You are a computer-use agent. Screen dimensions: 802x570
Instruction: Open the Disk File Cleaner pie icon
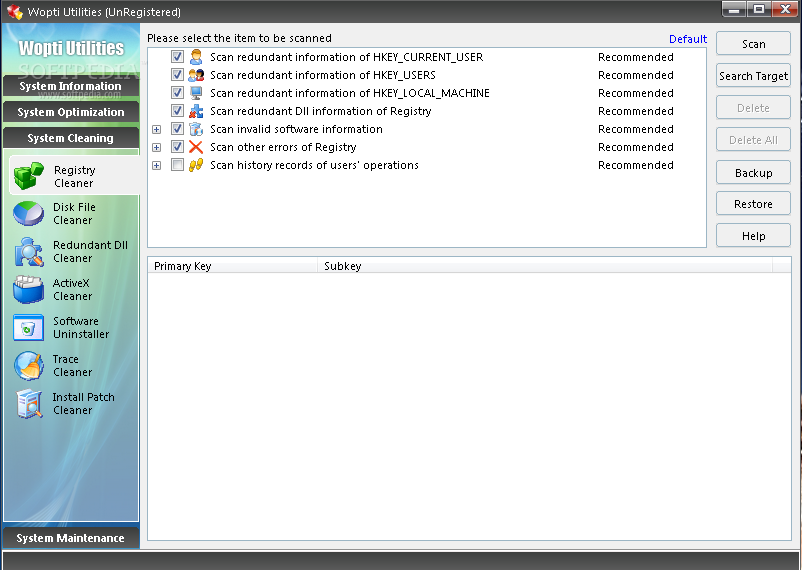[28, 214]
